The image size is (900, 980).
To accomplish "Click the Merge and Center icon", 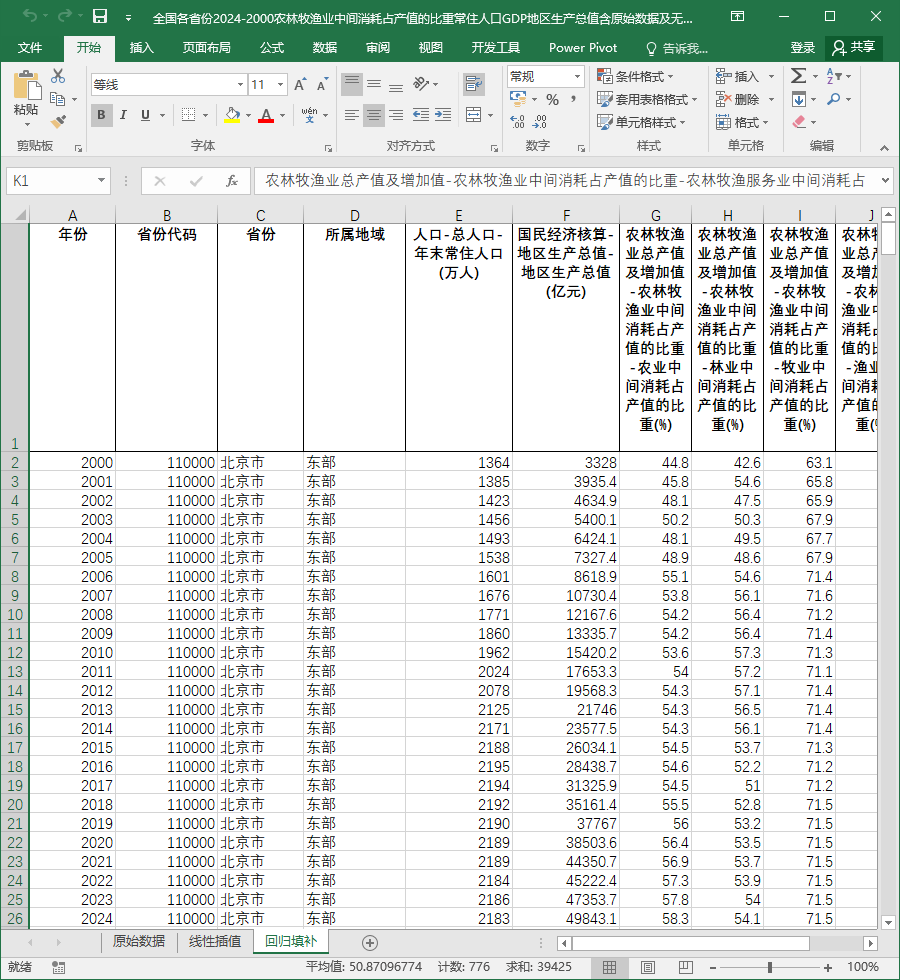I will coord(474,115).
